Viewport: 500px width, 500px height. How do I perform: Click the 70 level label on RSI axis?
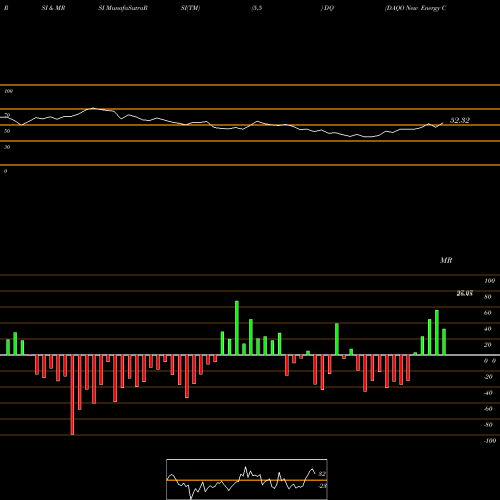pos(7,115)
